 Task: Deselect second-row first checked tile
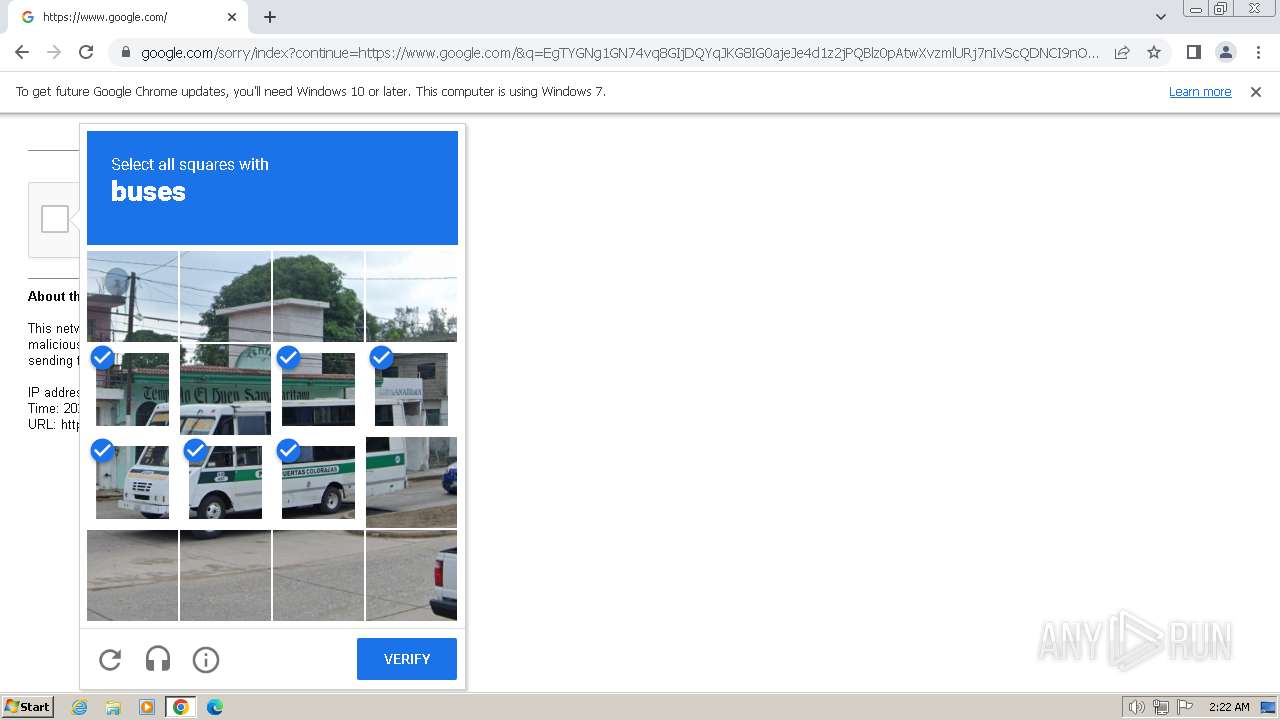pos(132,389)
